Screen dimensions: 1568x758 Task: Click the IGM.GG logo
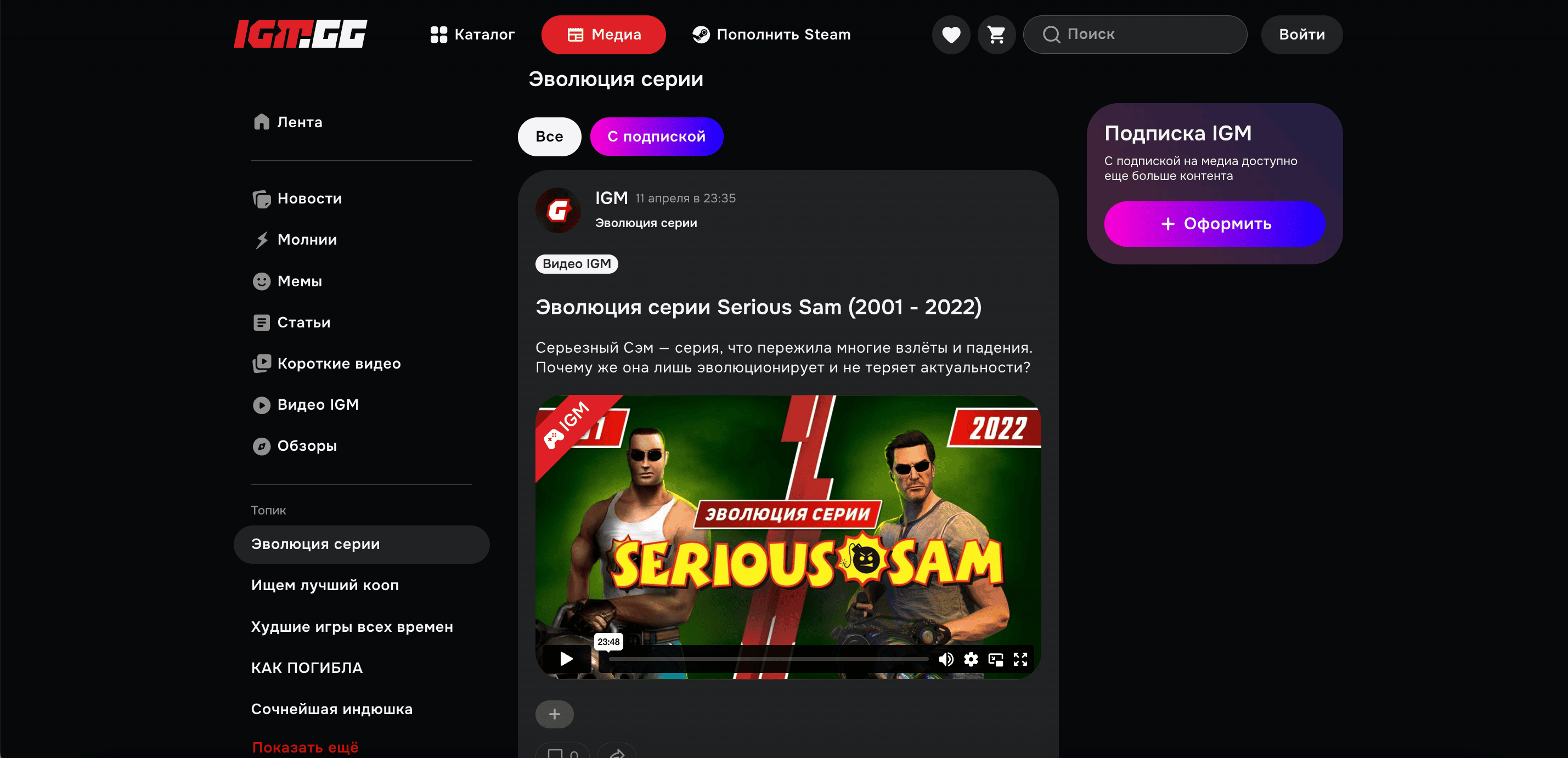point(300,34)
